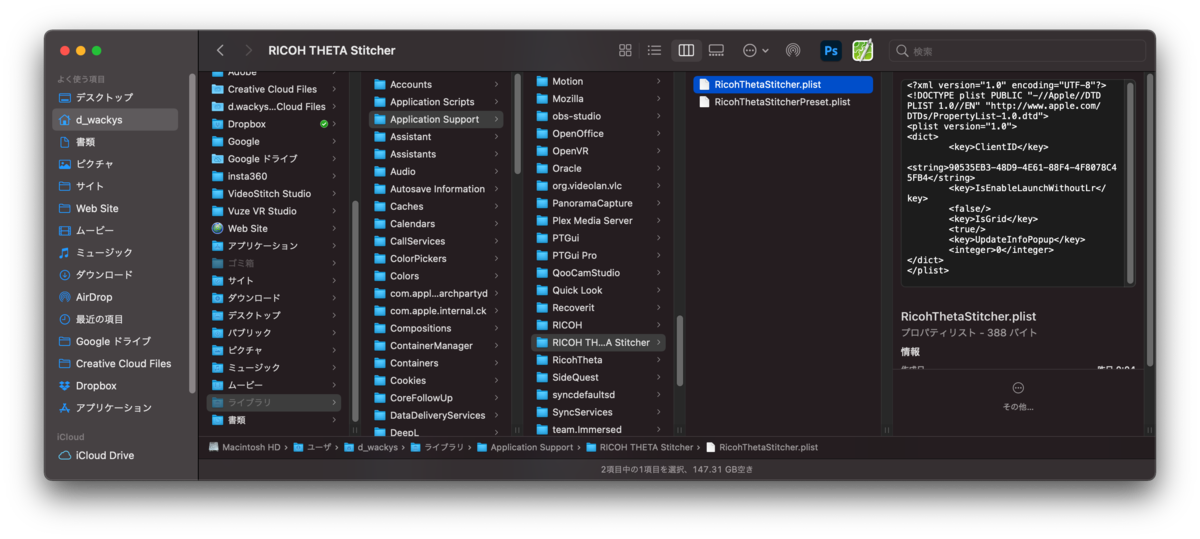Click Application Support in path bar

(x=525, y=447)
